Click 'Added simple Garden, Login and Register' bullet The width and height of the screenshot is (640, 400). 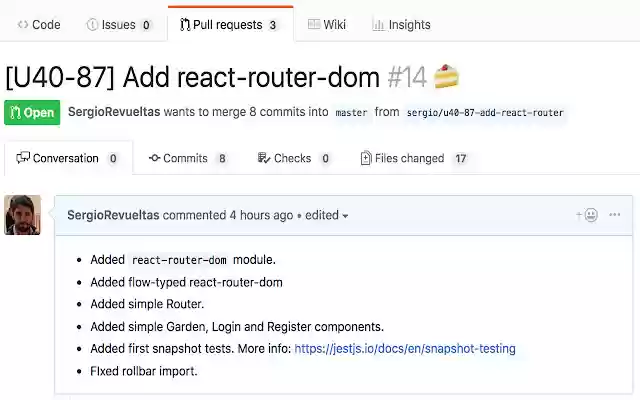point(237,327)
